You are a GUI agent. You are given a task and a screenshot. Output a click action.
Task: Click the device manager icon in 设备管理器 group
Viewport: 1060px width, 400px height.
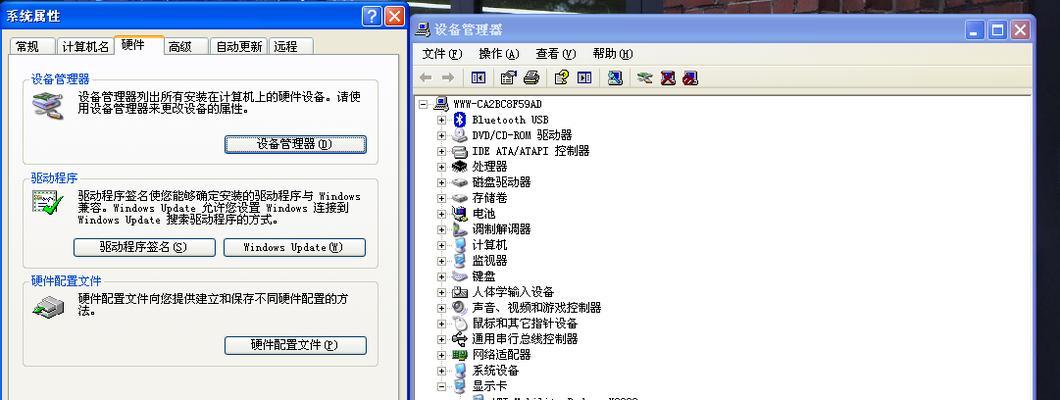tap(47, 105)
